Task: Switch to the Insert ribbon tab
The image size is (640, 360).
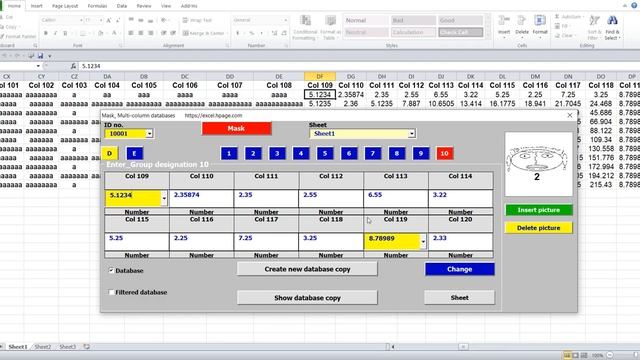Action: [36, 6]
